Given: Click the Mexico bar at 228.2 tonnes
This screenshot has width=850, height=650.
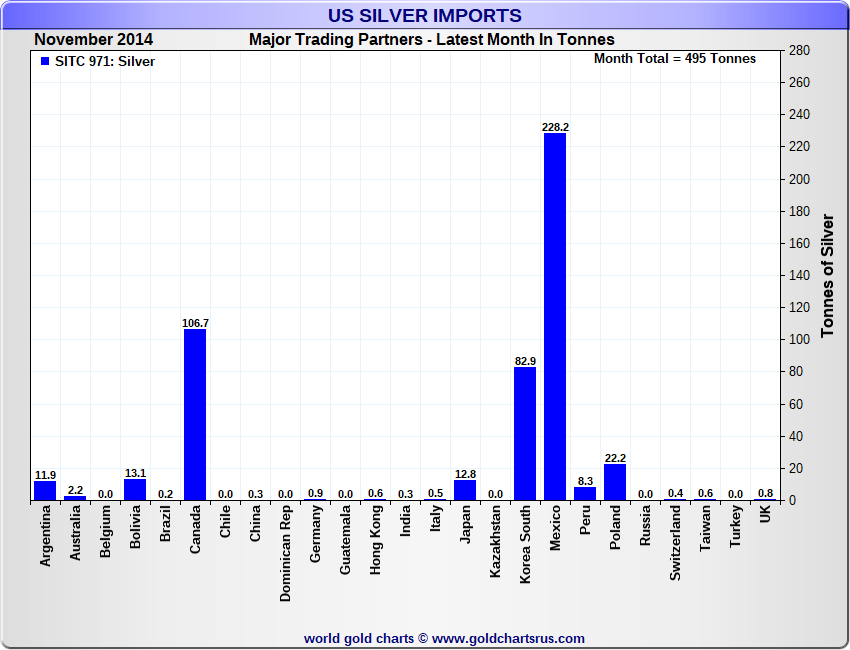Looking at the screenshot, I should pos(555,316).
